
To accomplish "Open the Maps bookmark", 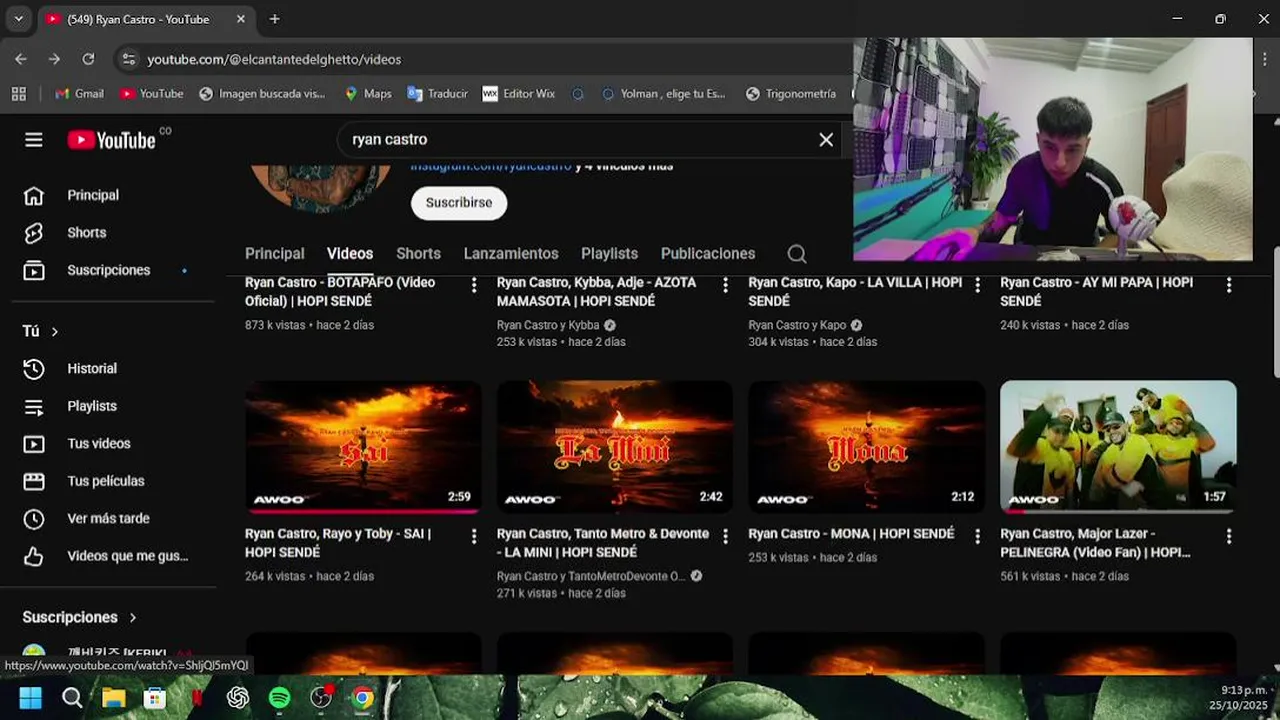I will [367, 93].
